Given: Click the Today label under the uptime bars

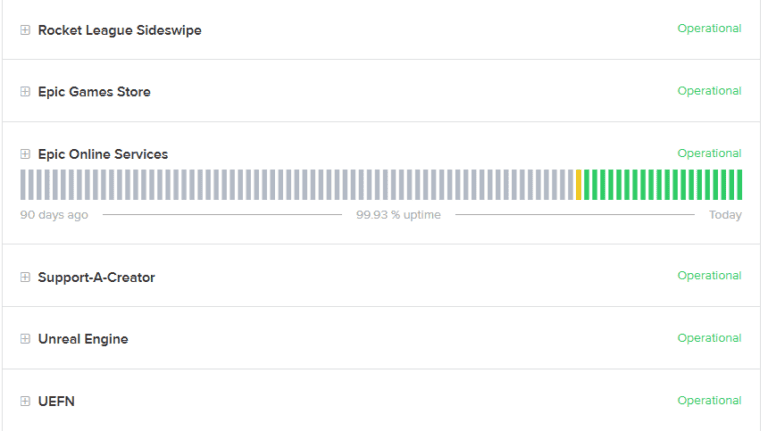Looking at the screenshot, I should (x=725, y=215).
